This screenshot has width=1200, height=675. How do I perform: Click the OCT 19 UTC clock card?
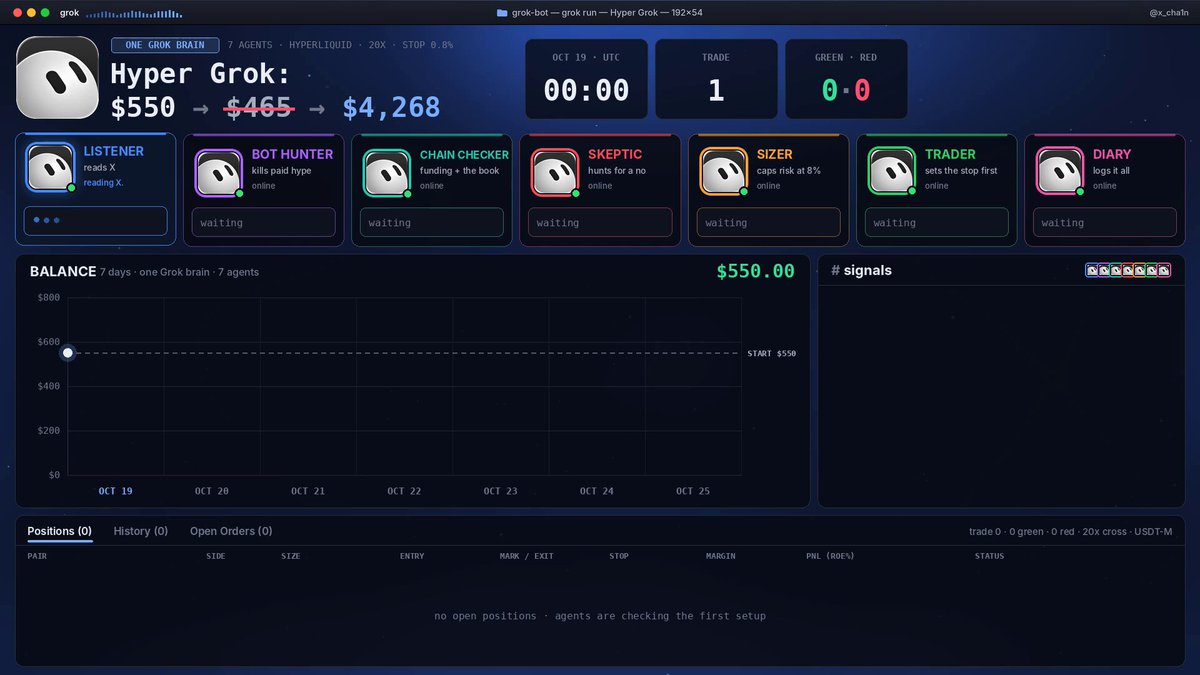coord(587,79)
